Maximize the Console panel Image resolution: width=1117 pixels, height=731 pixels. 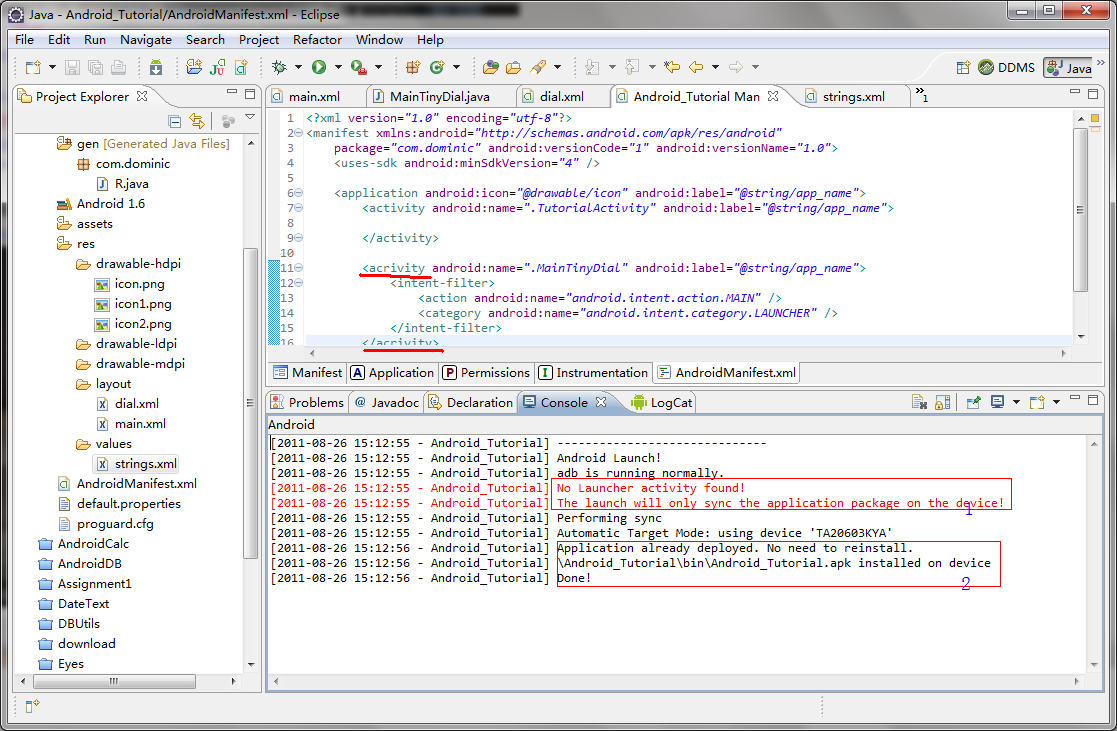(x=1093, y=400)
